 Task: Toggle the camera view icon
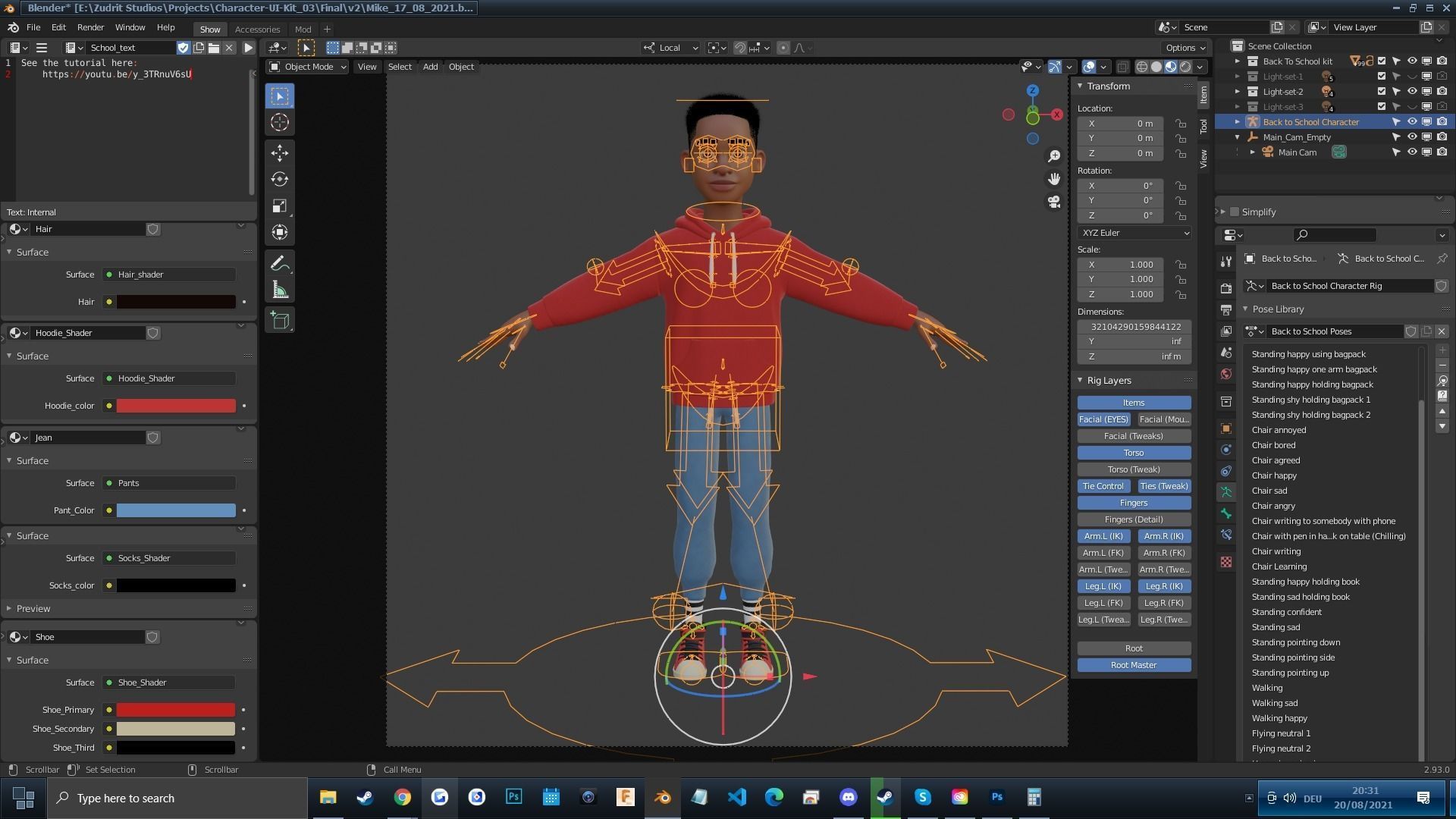click(x=1054, y=202)
